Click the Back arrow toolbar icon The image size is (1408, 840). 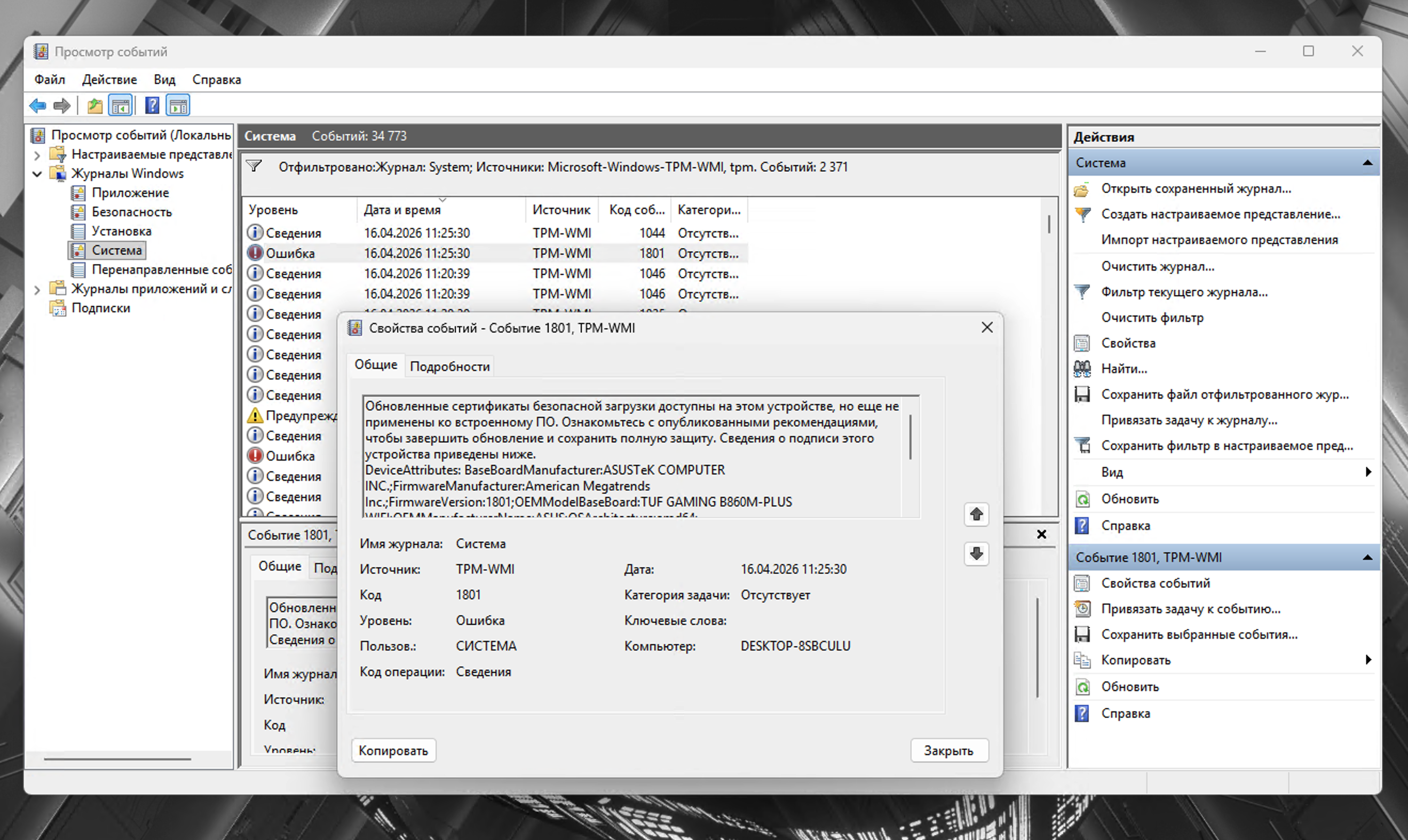pos(37,106)
